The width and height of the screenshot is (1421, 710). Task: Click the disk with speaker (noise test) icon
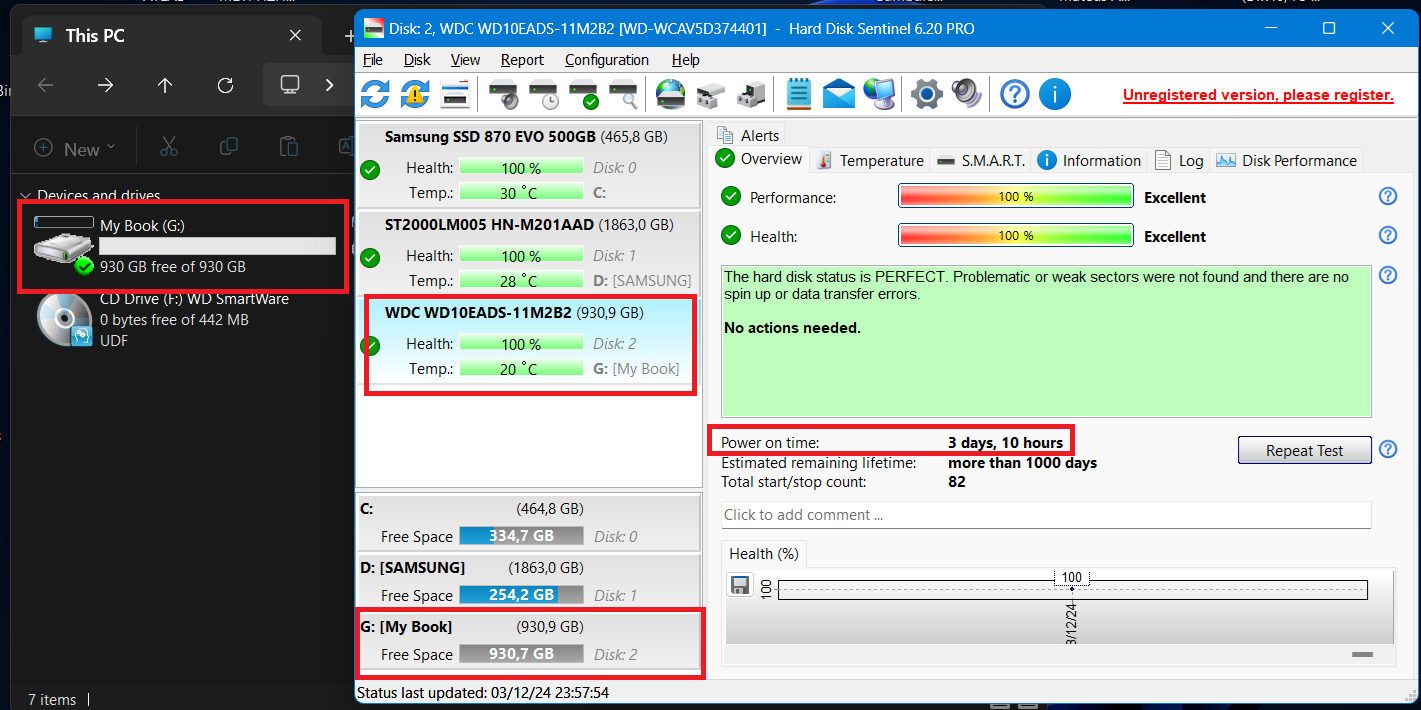click(x=503, y=95)
